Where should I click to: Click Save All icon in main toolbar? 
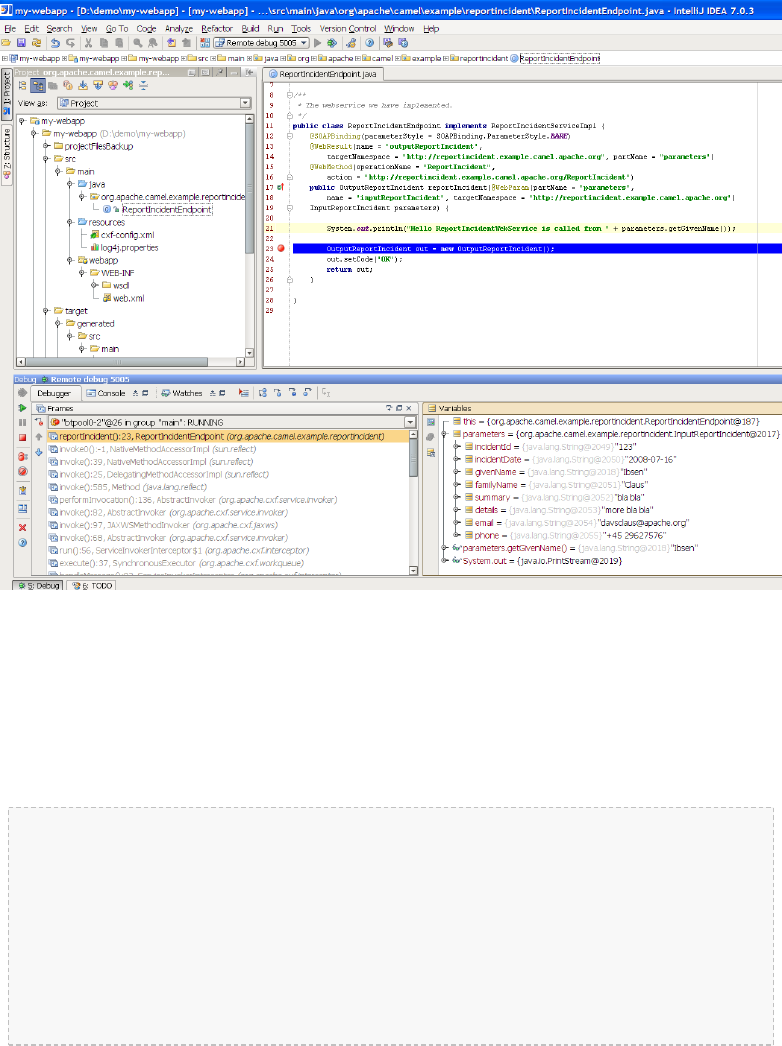[21, 43]
